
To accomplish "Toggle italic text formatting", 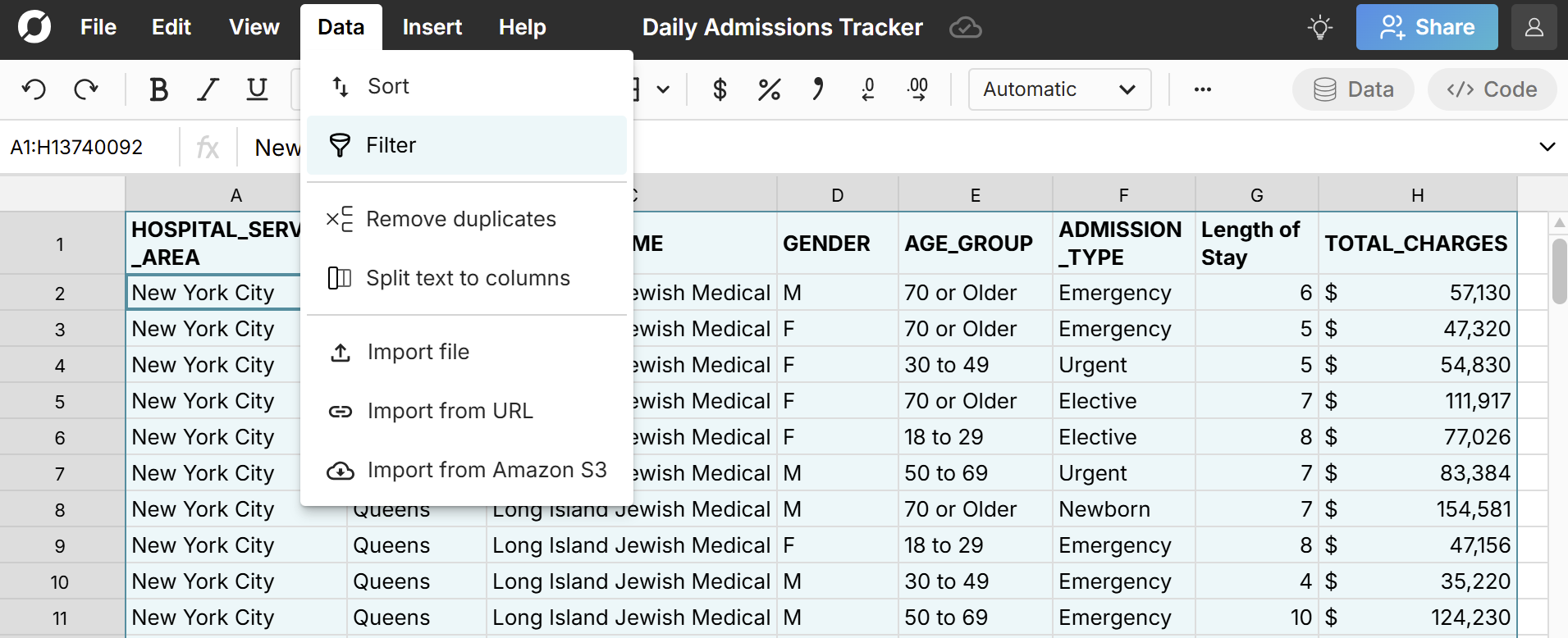I will click(x=208, y=89).
